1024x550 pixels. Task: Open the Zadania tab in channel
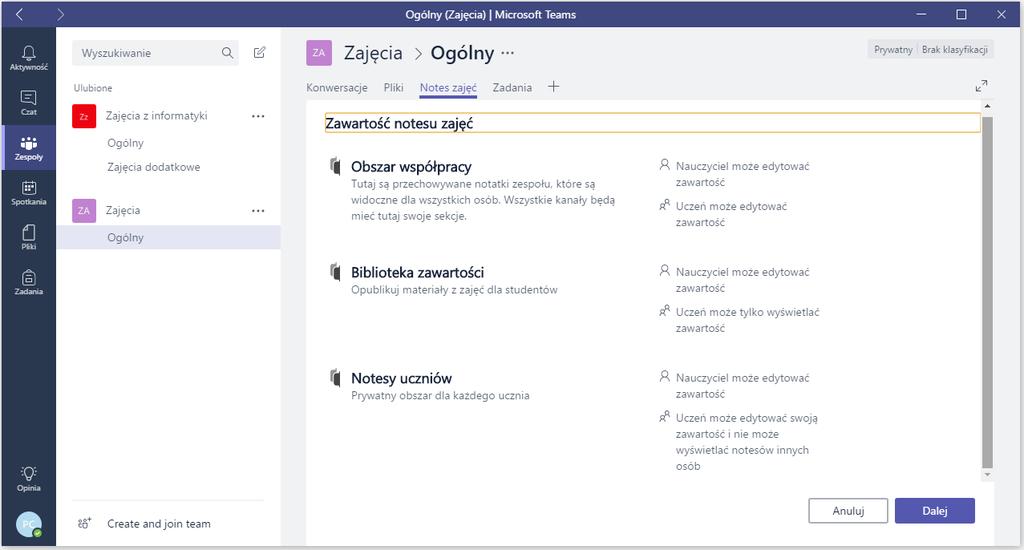[x=512, y=88]
